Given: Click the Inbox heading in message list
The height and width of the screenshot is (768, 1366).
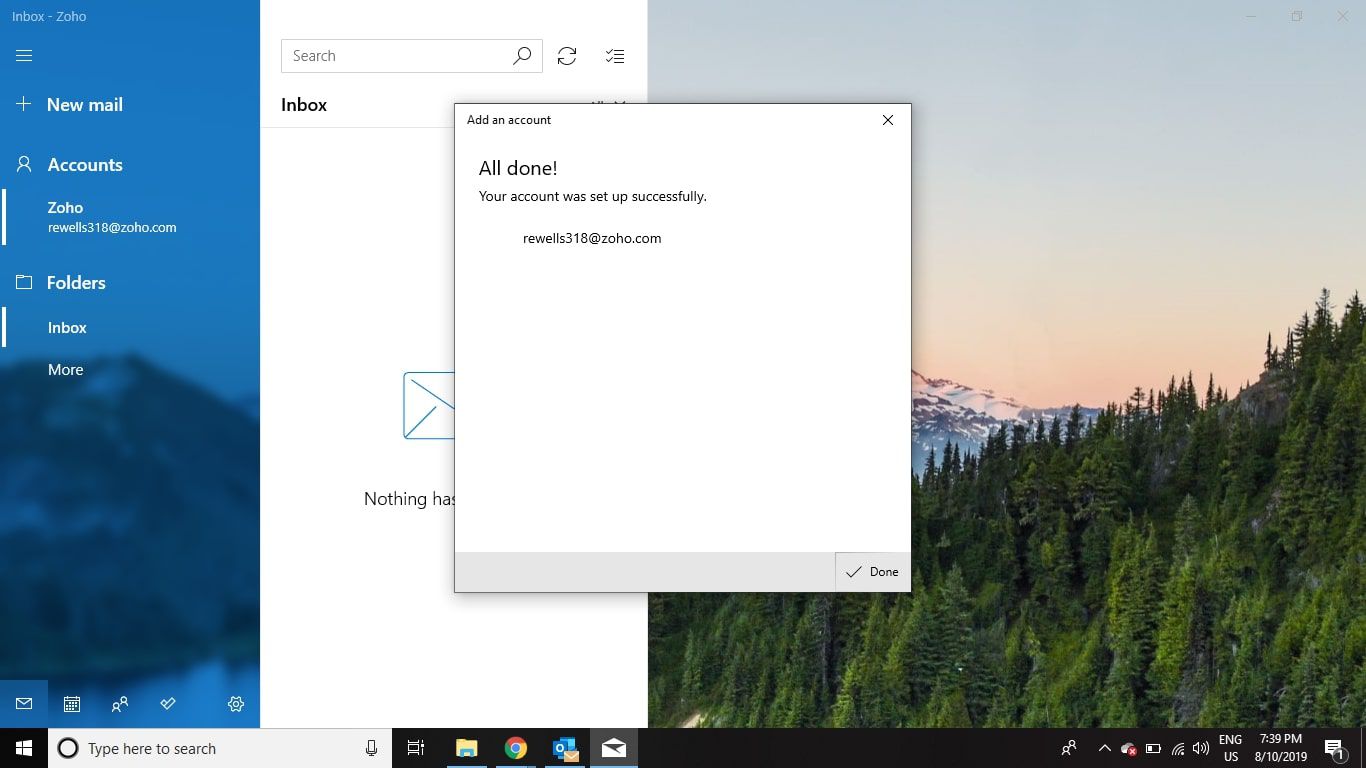Looking at the screenshot, I should [x=304, y=105].
